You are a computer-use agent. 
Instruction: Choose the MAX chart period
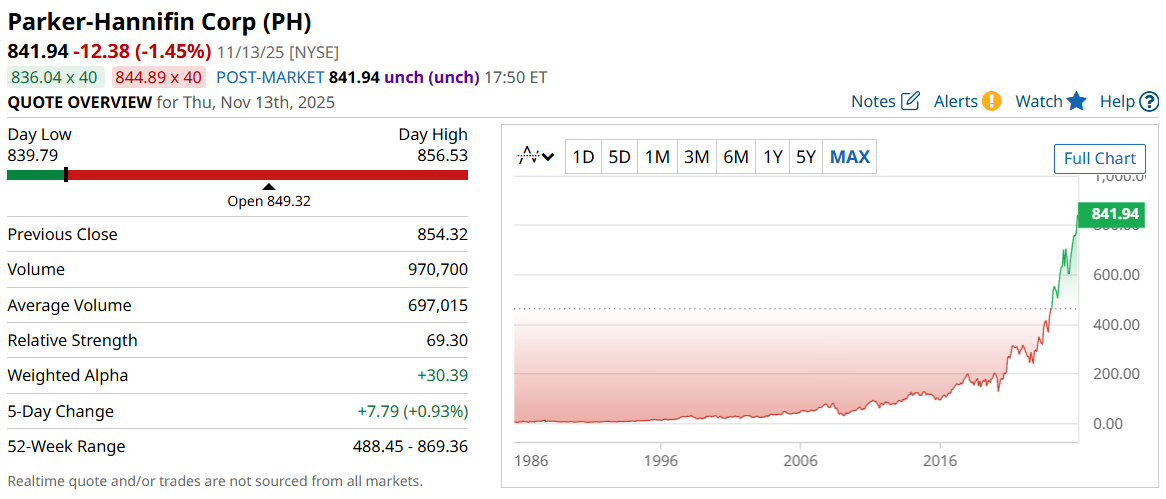pos(850,157)
